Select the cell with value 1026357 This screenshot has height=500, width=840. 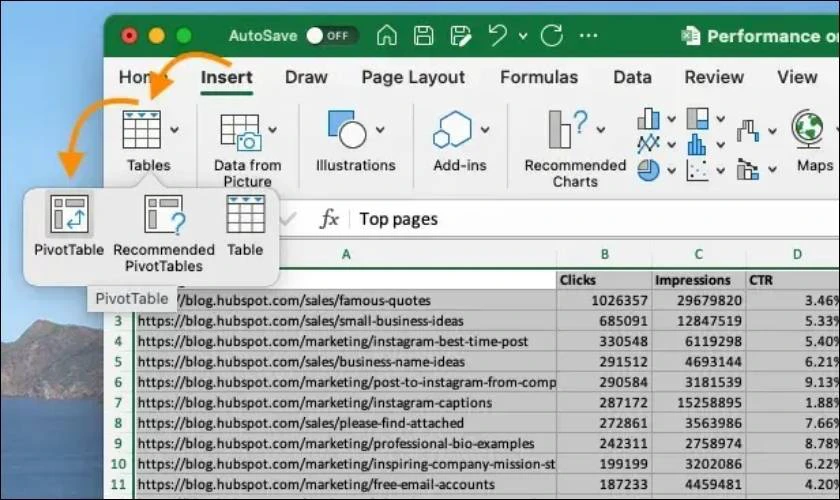[604, 300]
